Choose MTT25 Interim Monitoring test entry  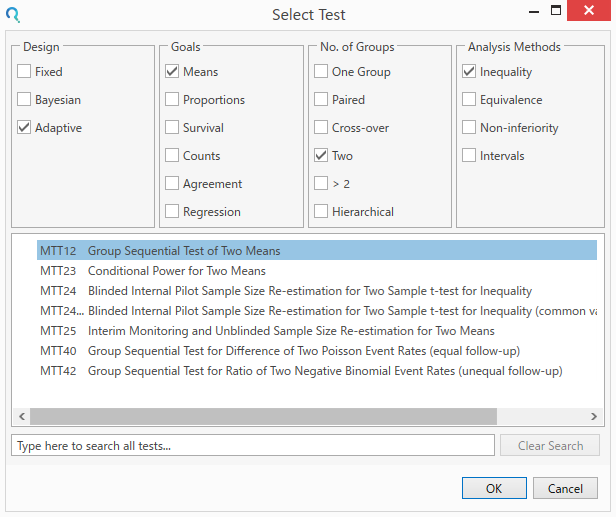(290, 331)
